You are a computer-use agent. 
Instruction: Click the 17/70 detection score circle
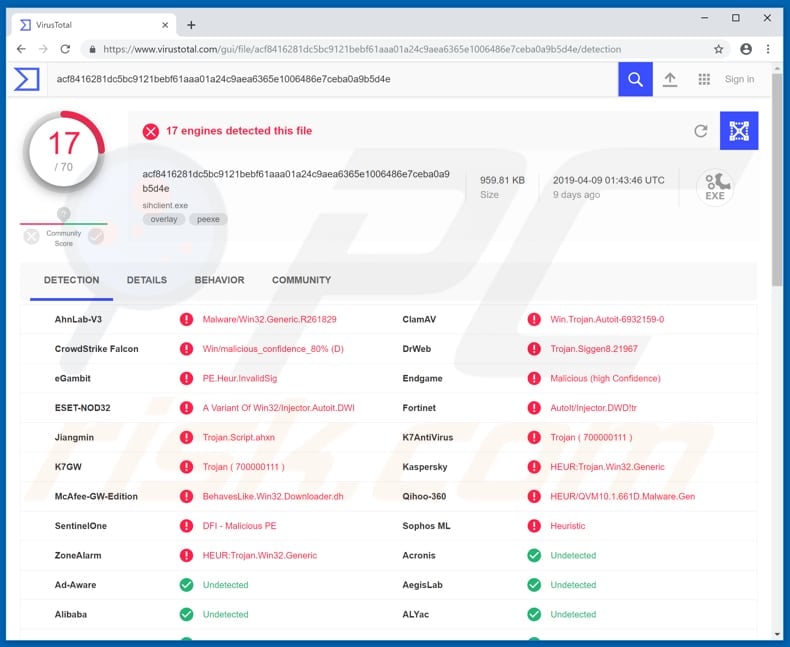coord(63,151)
